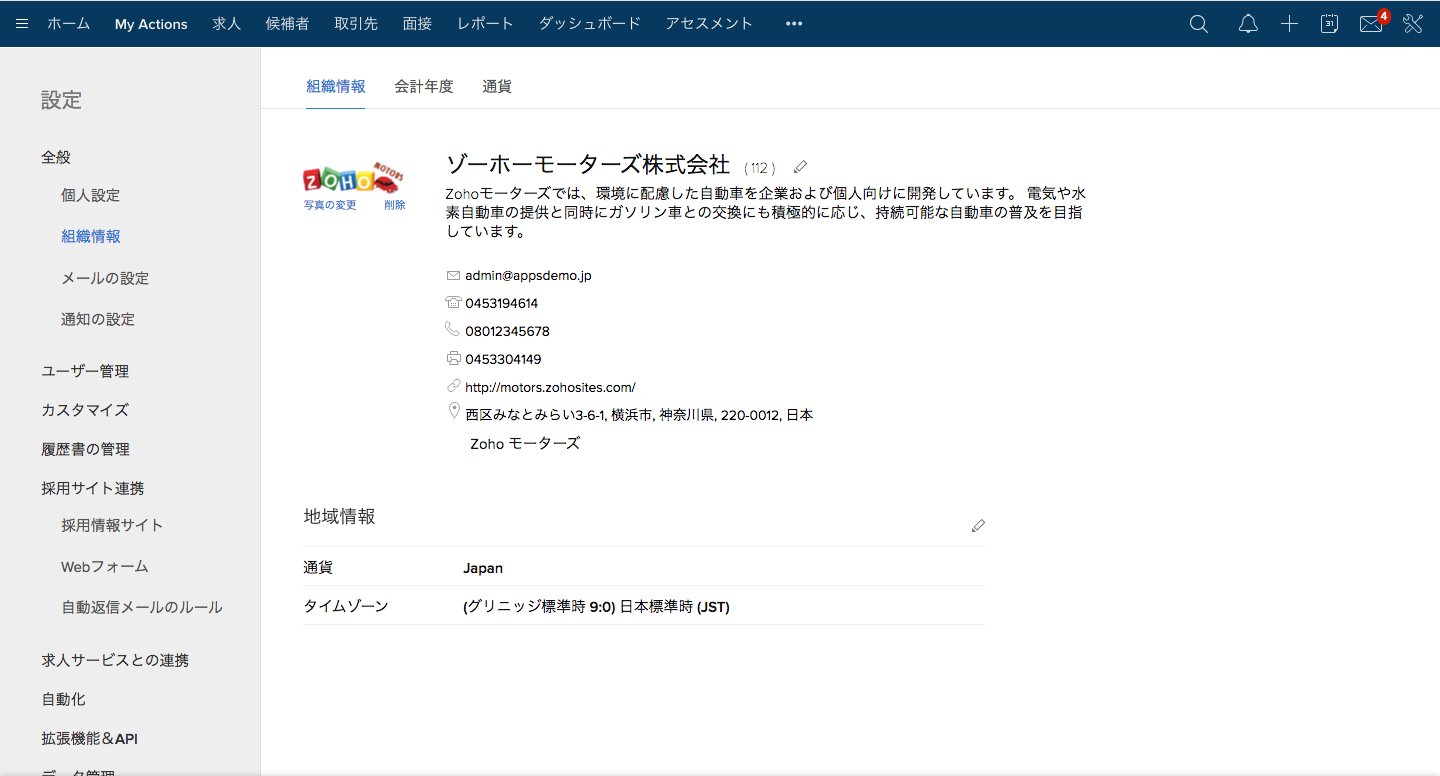Expand 履歴書の管理 in sidebar
The width and height of the screenshot is (1440, 776).
85,449
